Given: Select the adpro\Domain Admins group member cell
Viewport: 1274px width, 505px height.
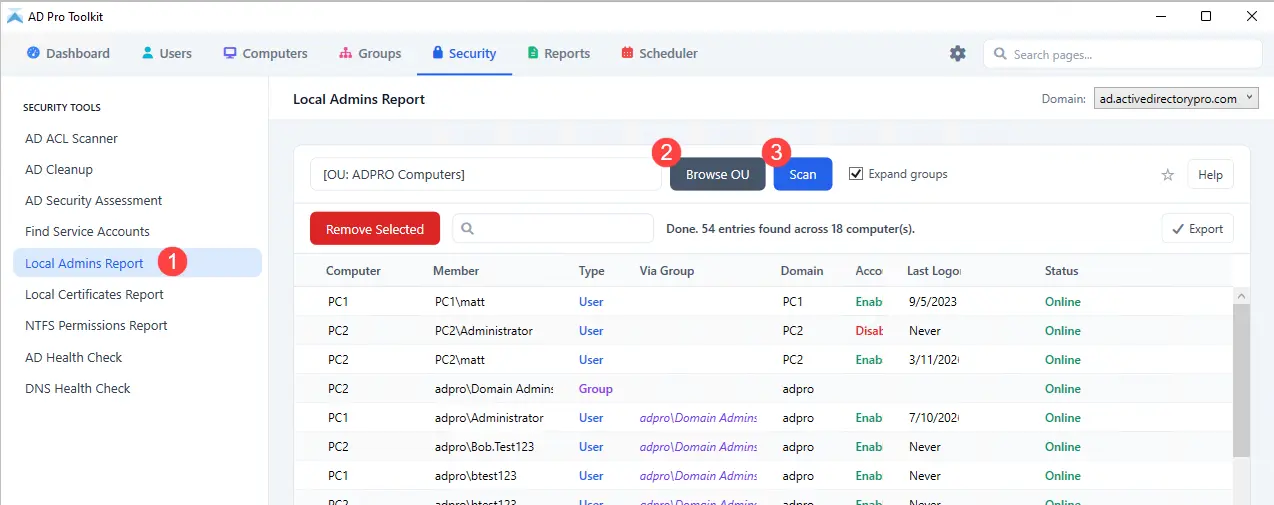Looking at the screenshot, I should point(494,388).
